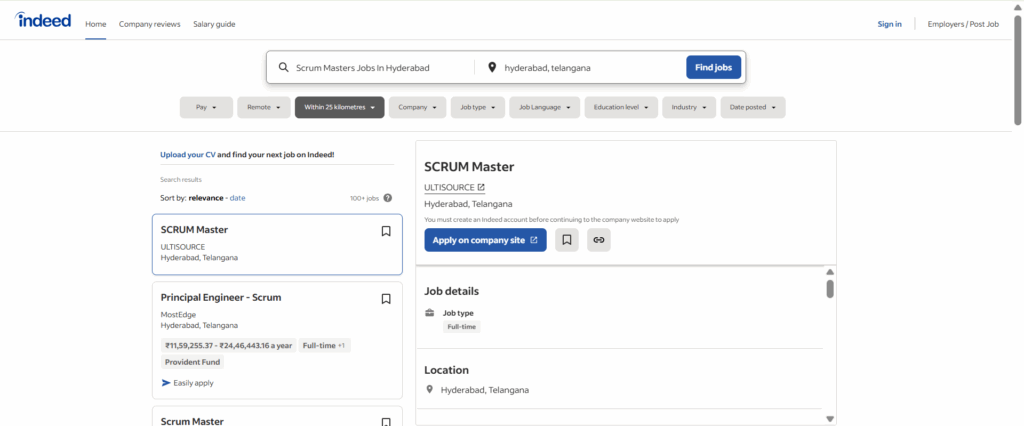This screenshot has width=1024, height=426.
Task: Click the Find jobs button
Action: [x=714, y=67]
